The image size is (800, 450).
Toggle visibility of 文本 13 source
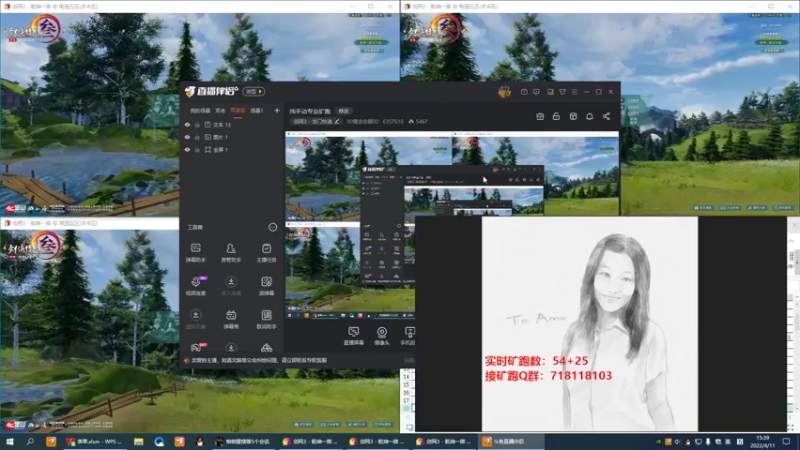point(187,125)
